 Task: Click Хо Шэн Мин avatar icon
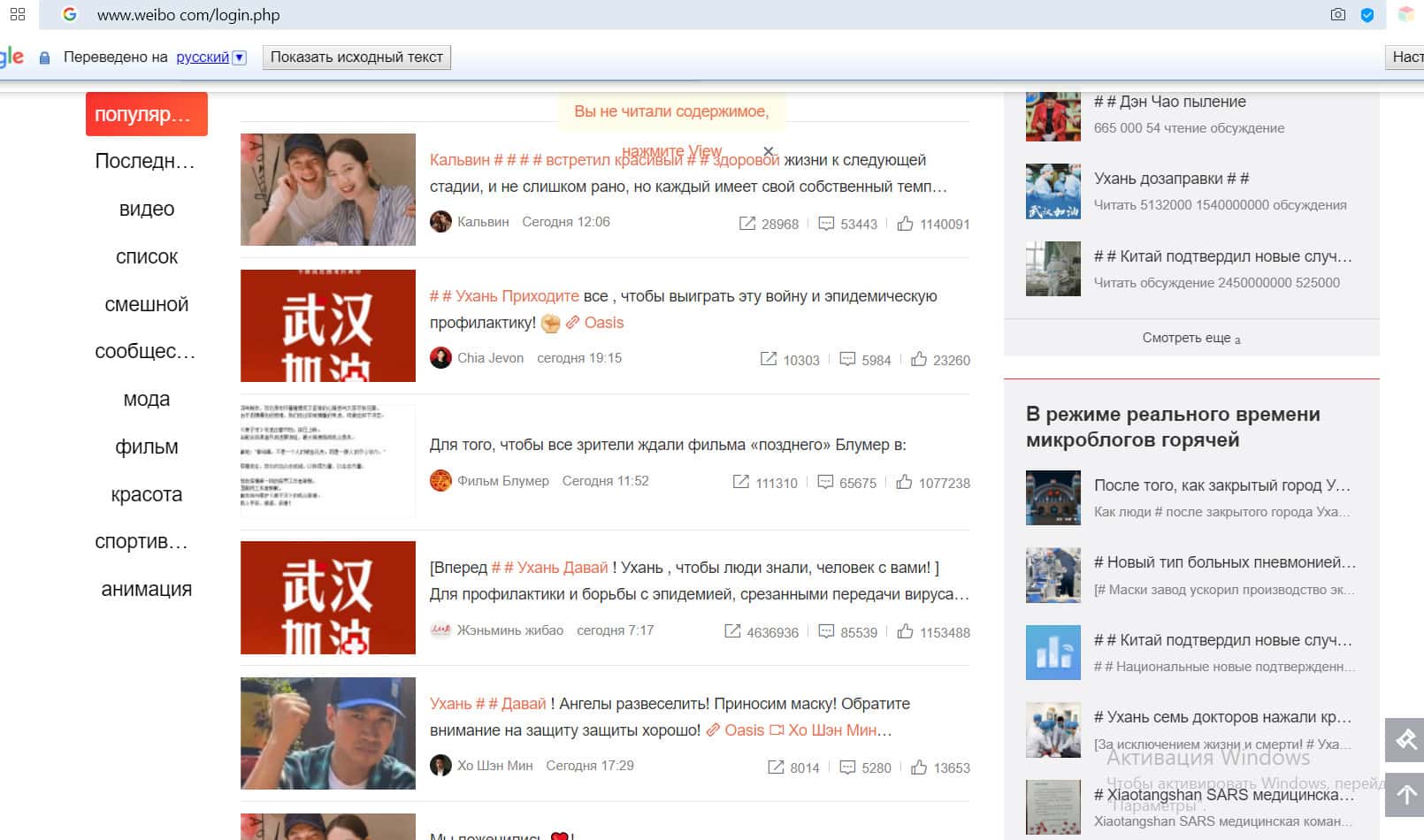coord(440,766)
